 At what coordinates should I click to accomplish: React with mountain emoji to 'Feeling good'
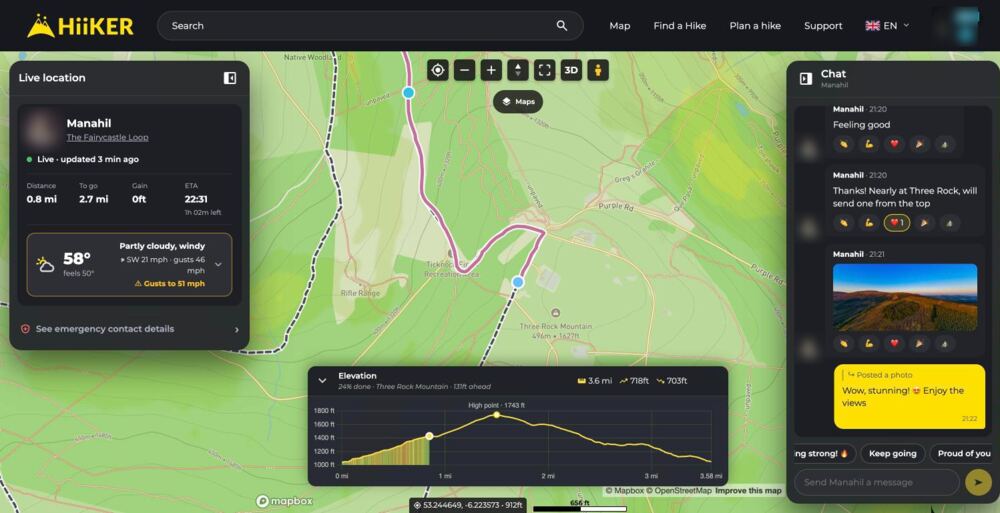(x=945, y=144)
